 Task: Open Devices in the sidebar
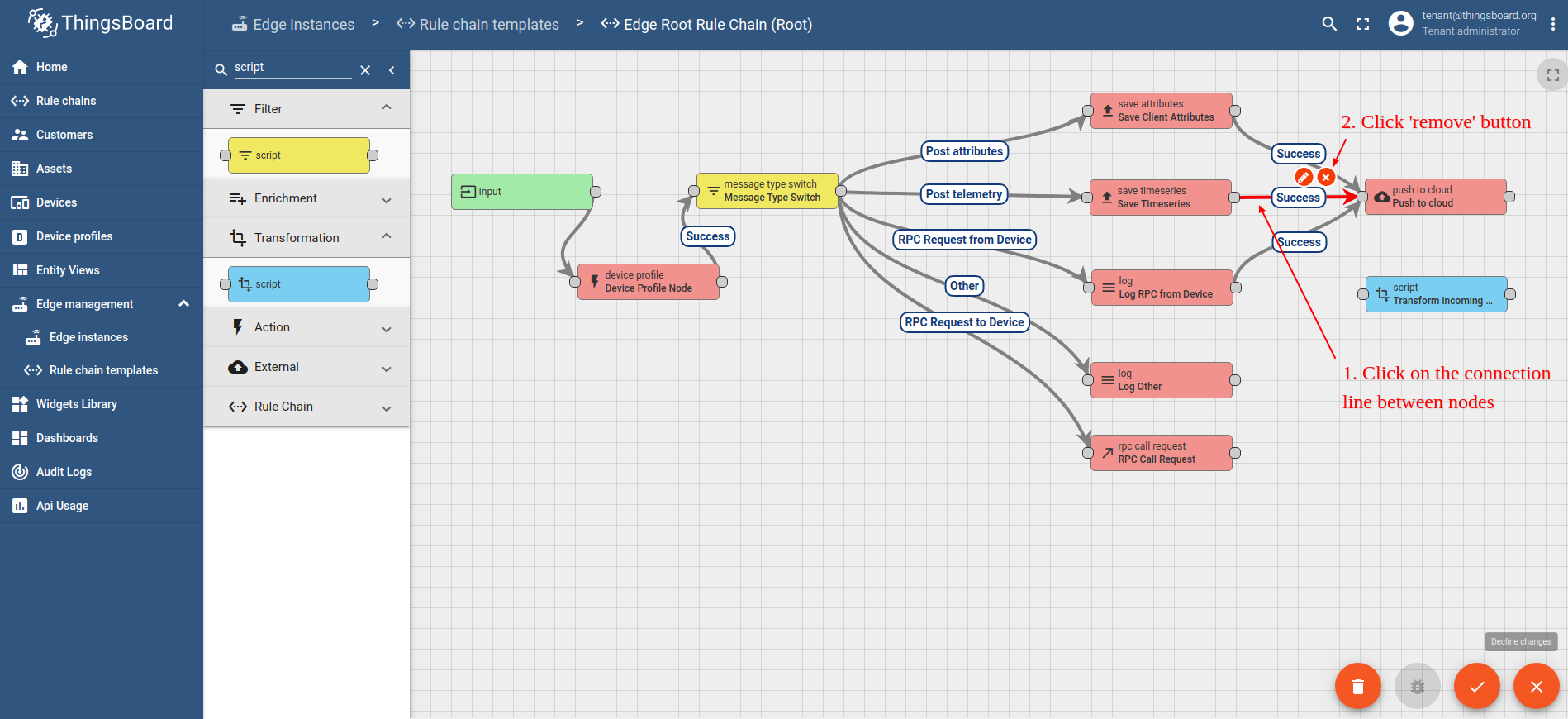tap(102, 202)
